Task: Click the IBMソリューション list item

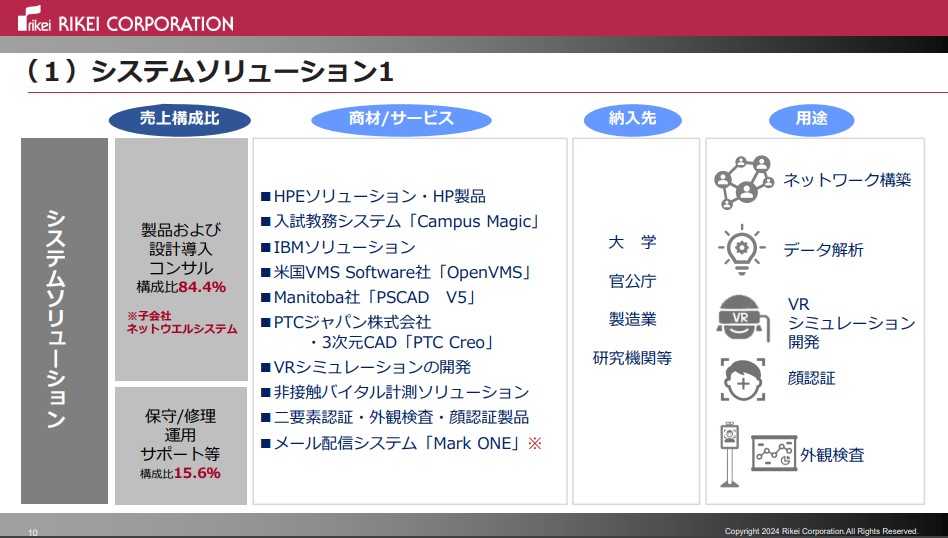Action: 338,247
